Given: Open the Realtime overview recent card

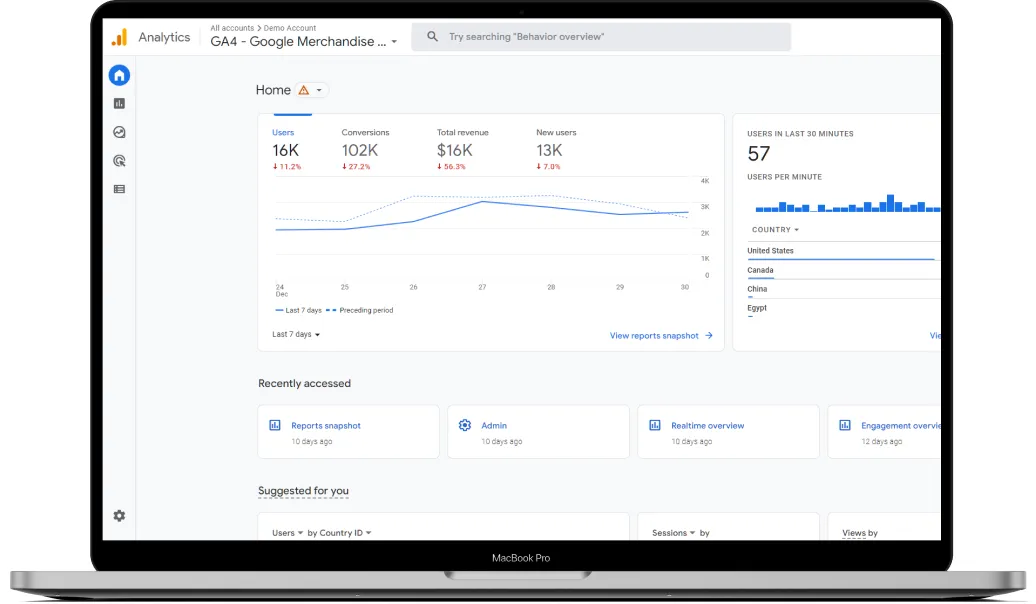Looking at the screenshot, I should [728, 432].
